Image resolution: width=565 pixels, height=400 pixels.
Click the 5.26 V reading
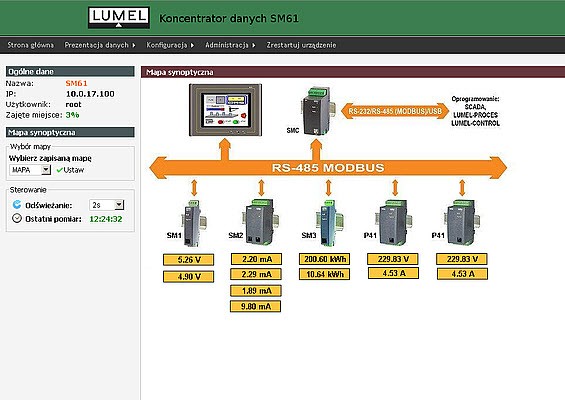(x=188, y=259)
